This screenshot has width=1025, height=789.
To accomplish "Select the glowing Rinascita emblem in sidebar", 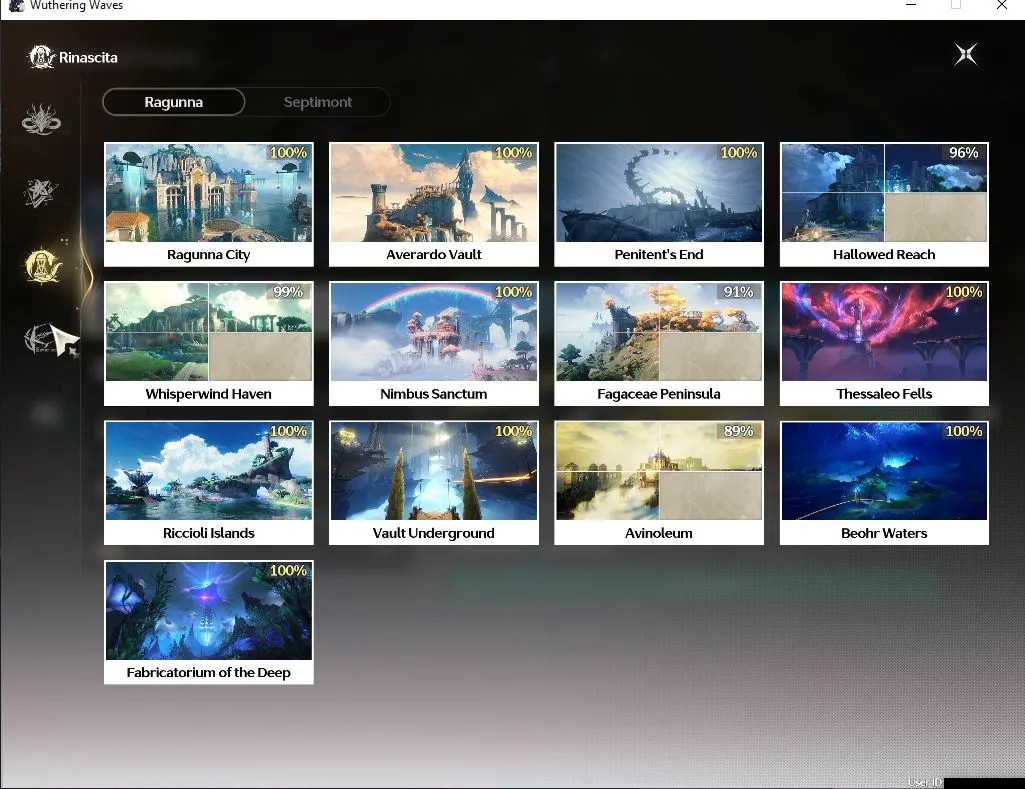I will 42,266.
